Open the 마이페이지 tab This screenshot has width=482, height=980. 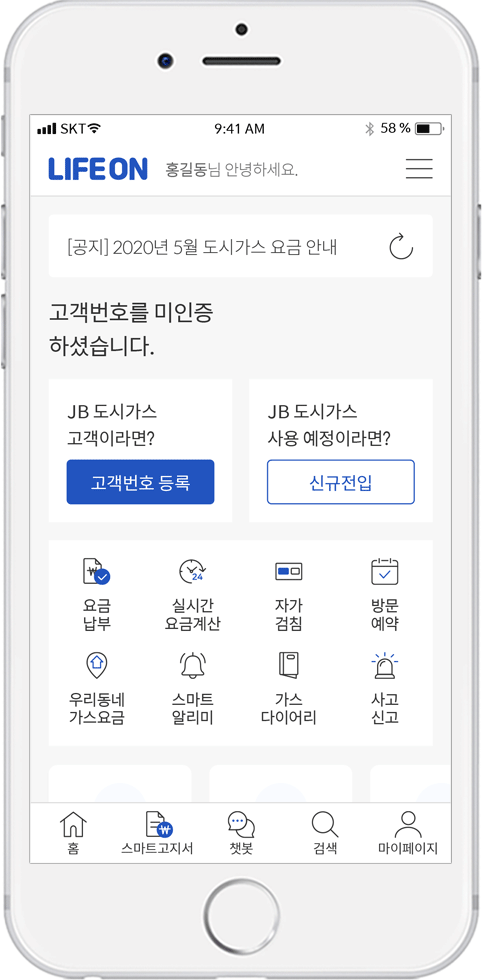click(x=408, y=833)
